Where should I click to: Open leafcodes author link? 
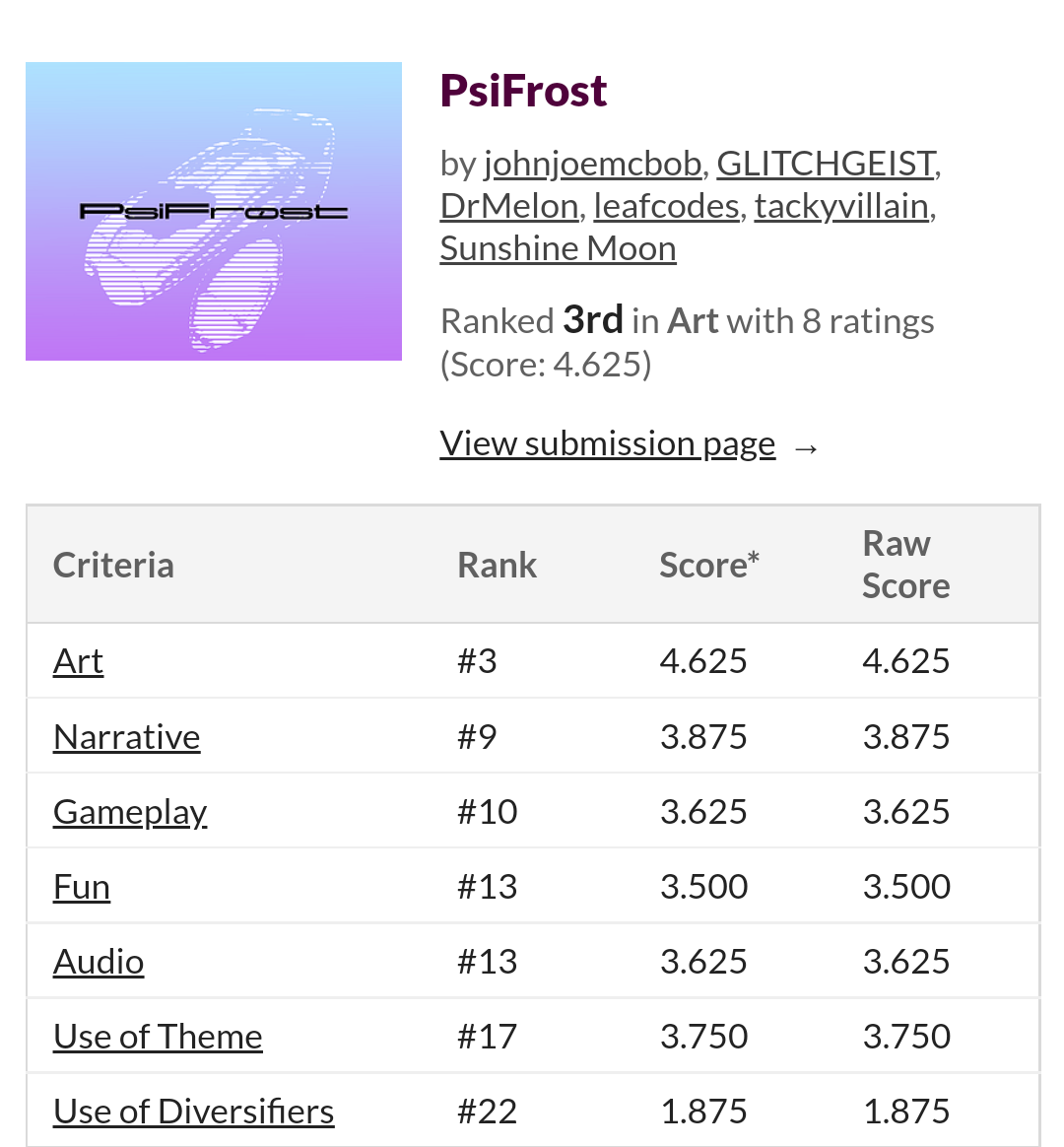coord(666,206)
